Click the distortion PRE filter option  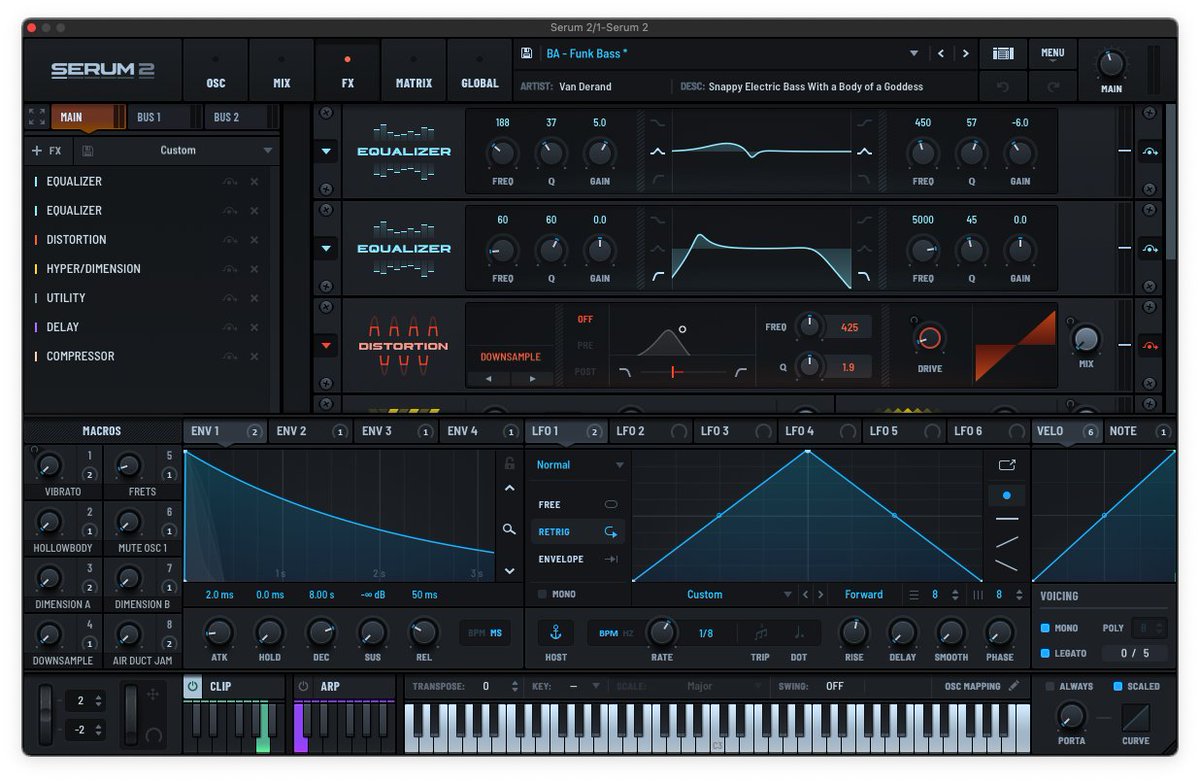[x=585, y=345]
